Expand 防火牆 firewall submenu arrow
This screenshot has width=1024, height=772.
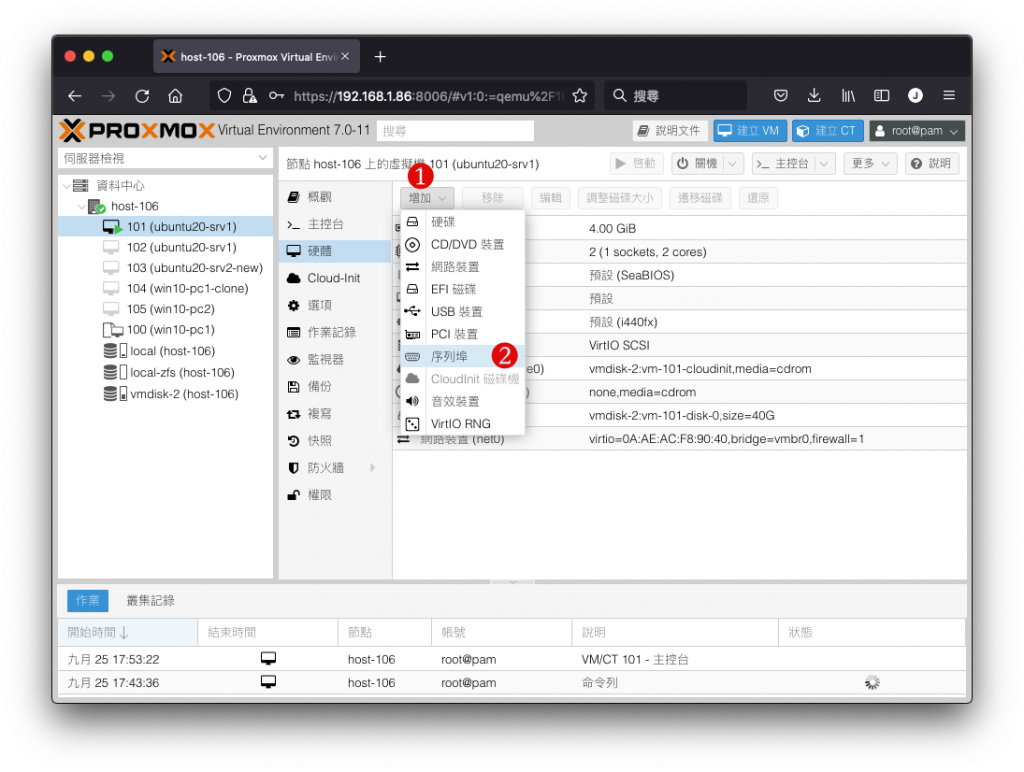click(373, 468)
